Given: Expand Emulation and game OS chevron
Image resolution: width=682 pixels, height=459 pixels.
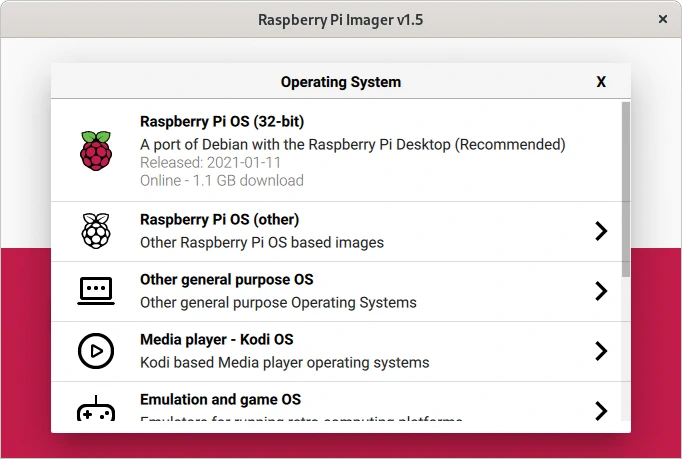Looking at the screenshot, I should point(601,410).
